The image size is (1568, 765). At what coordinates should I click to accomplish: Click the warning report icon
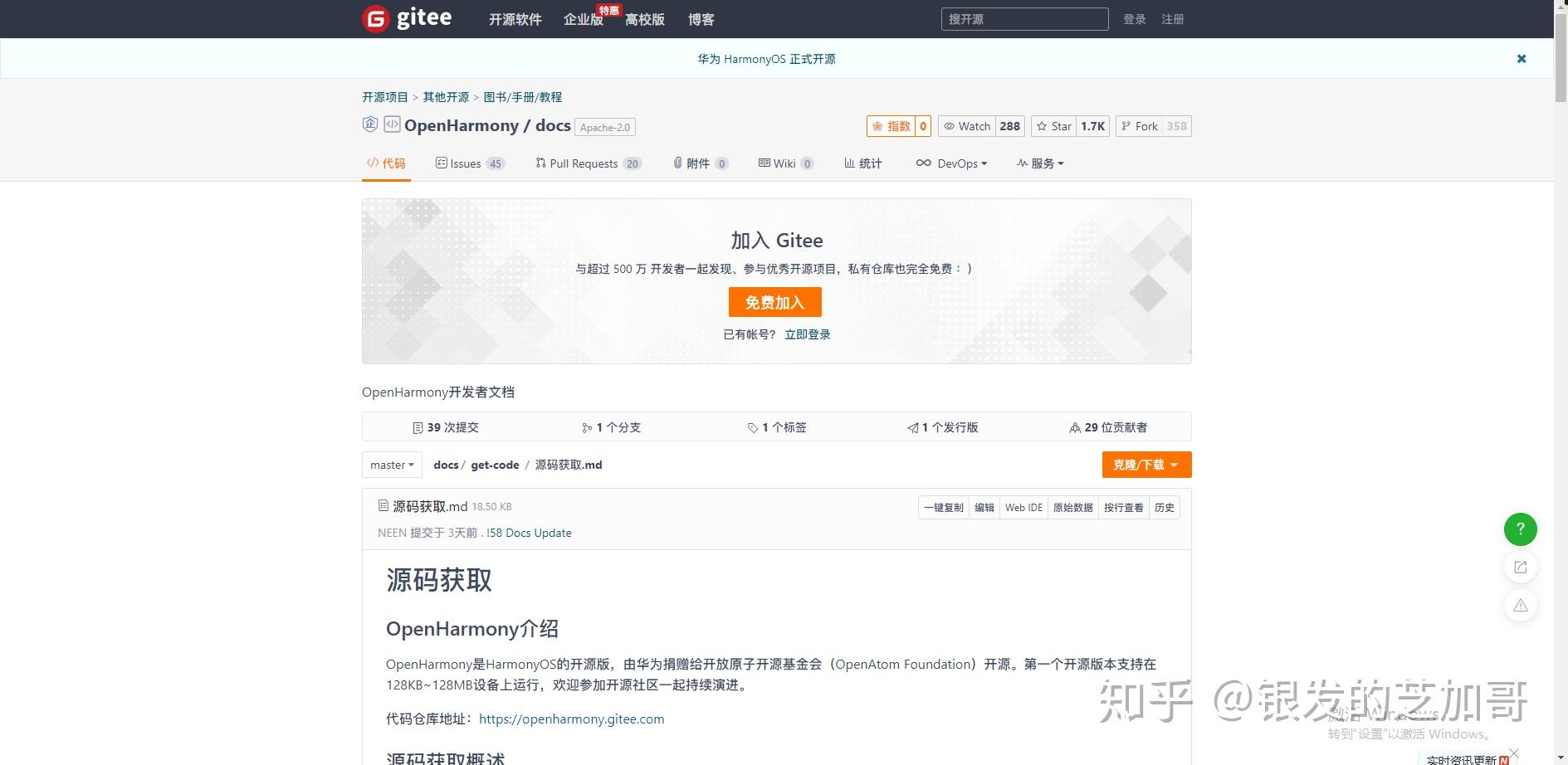(x=1520, y=606)
